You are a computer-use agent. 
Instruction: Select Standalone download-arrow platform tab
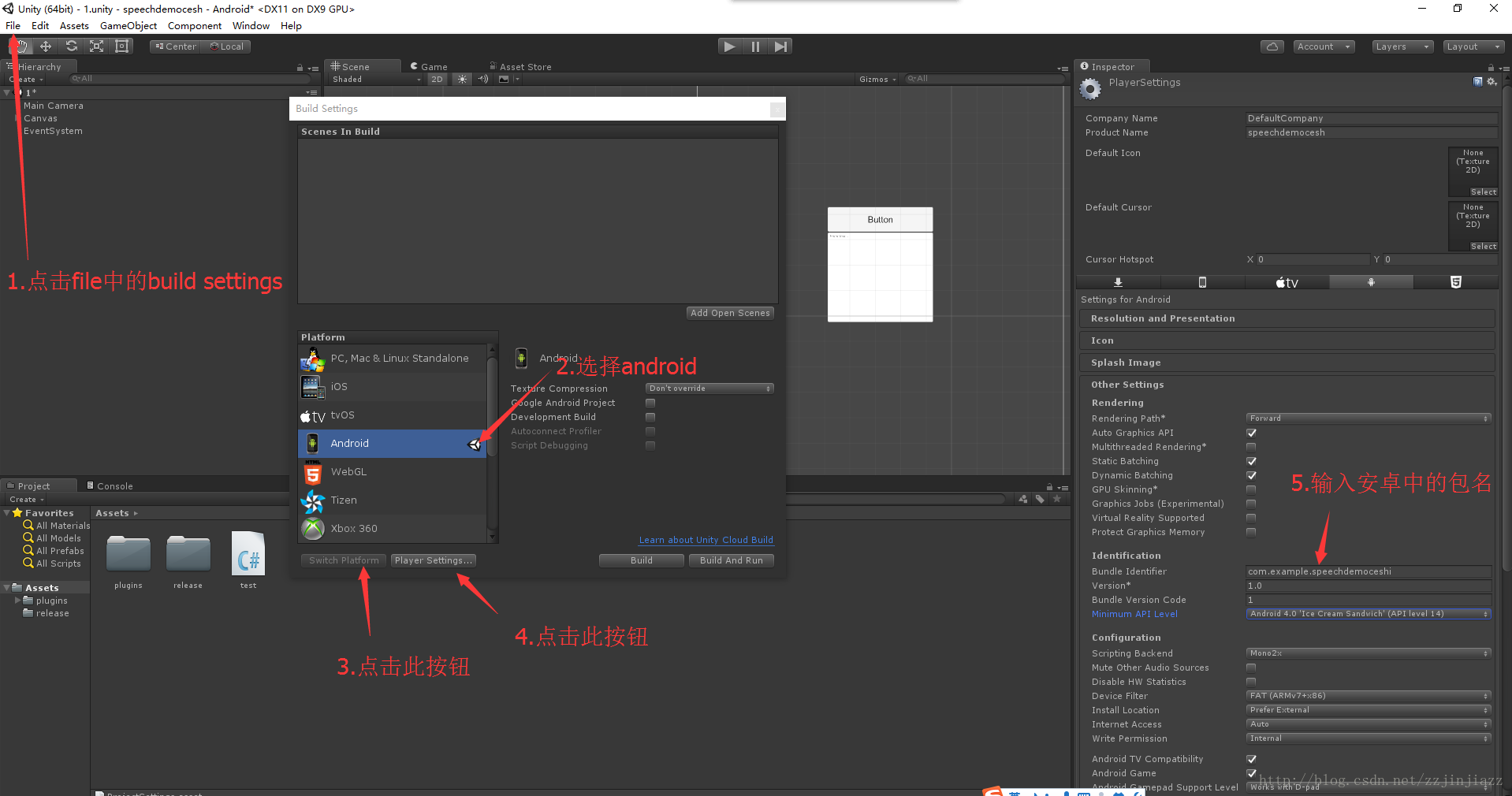coord(1118,282)
